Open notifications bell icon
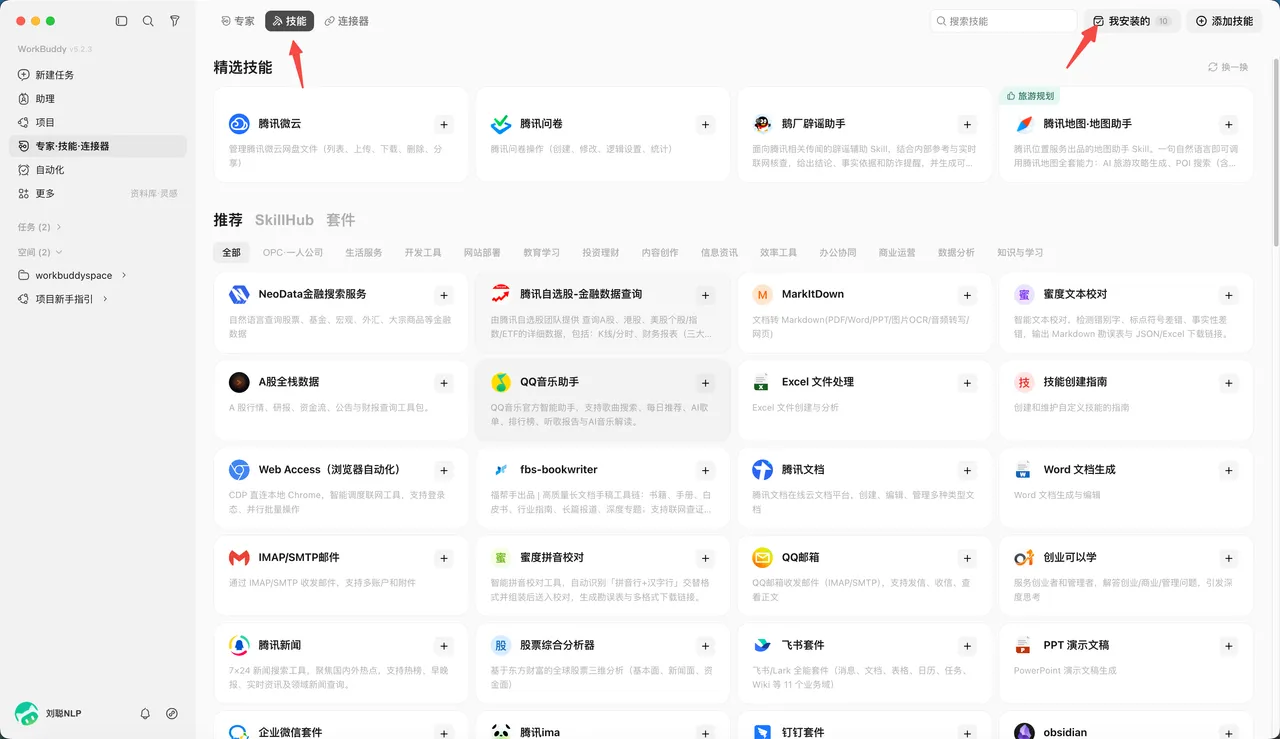This screenshot has height=739, width=1280. coord(145,714)
